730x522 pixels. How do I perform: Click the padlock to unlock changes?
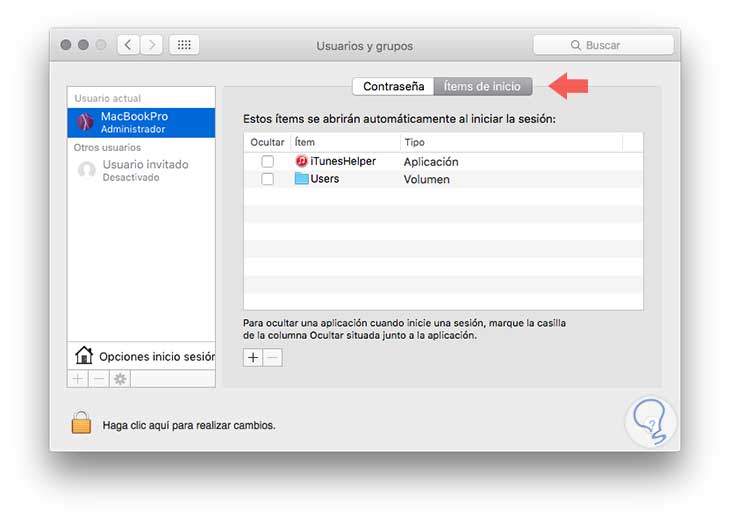[81, 422]
